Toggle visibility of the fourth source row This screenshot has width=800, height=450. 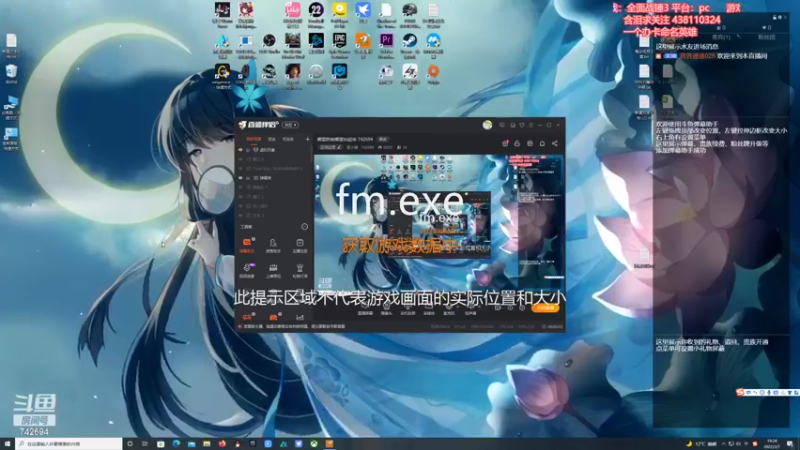[240, 178]
